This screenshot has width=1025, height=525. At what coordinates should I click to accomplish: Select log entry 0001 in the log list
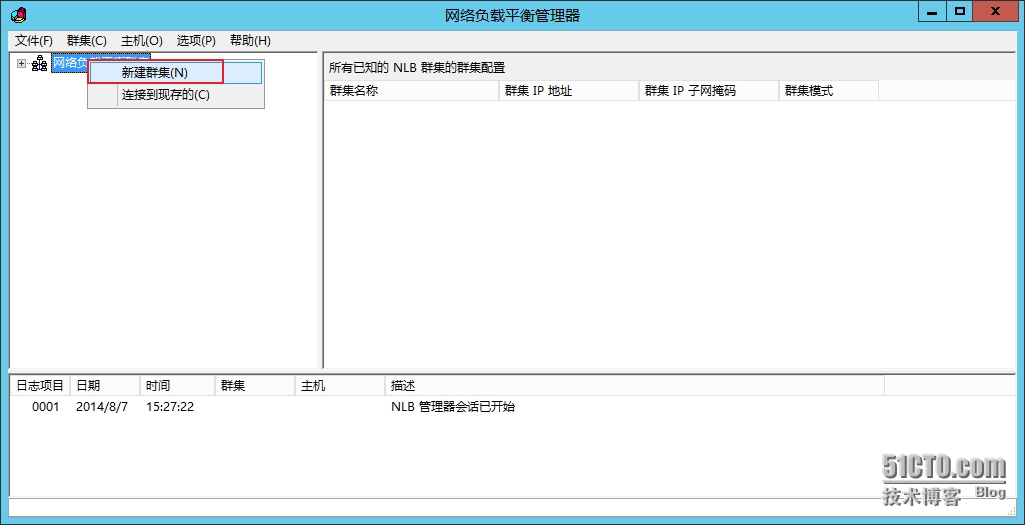pyautogui.click(x=46, y=407)
